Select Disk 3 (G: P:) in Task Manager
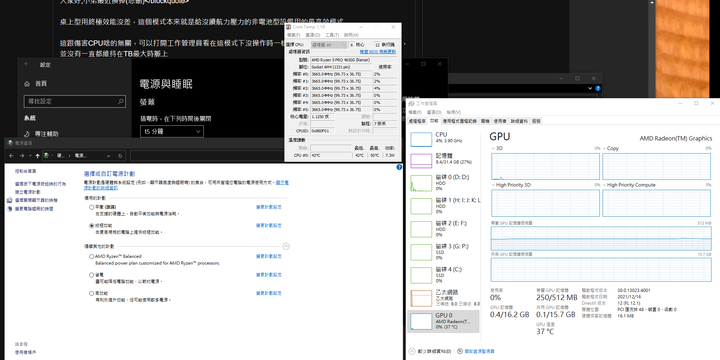720x360 pixels. [x=444, y=252]
